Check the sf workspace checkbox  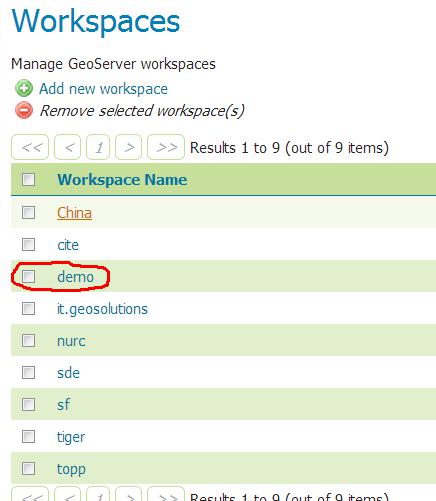[x=28, y=405]
